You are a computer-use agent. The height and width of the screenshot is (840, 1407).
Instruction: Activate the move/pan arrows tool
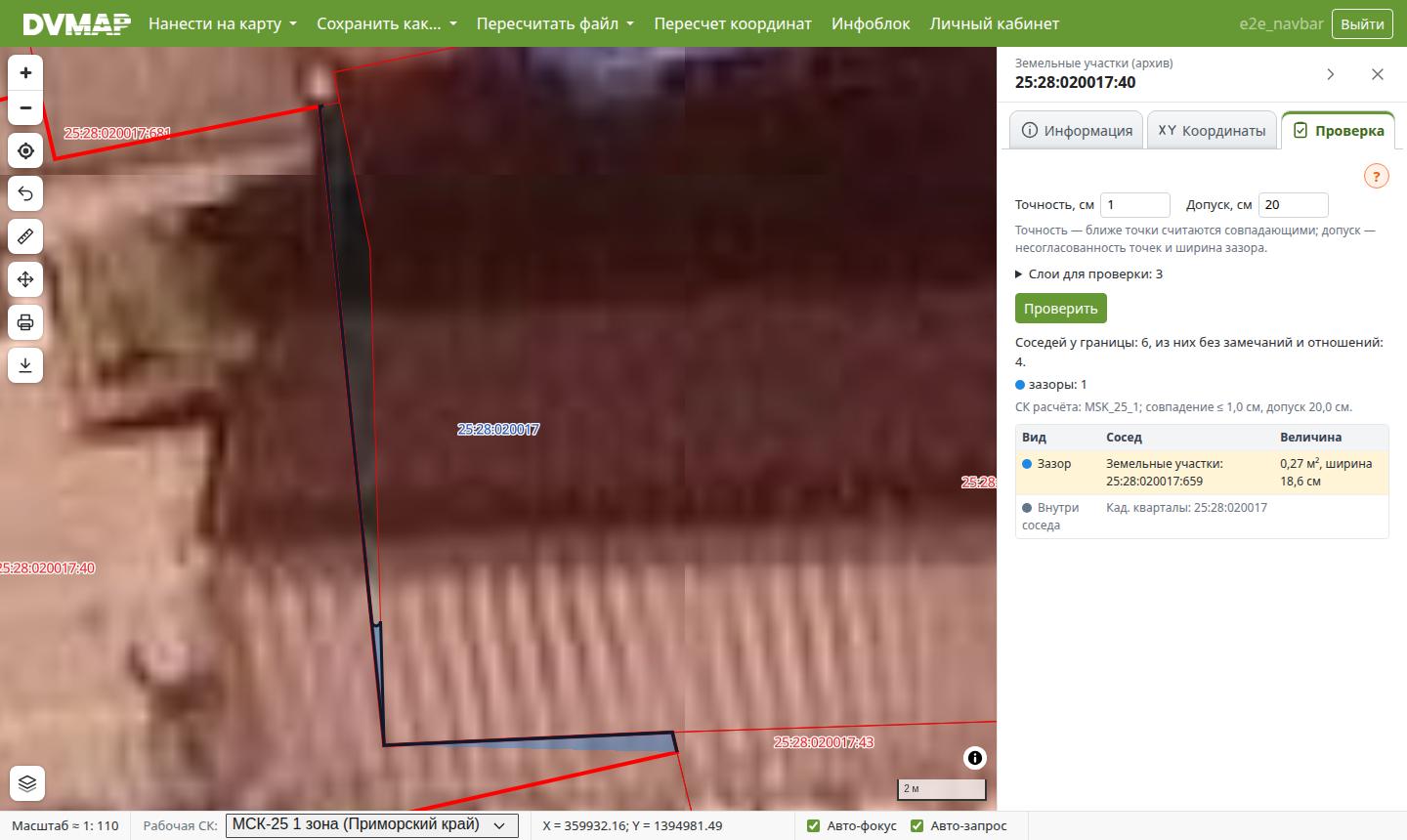click(x=25, y=279)
